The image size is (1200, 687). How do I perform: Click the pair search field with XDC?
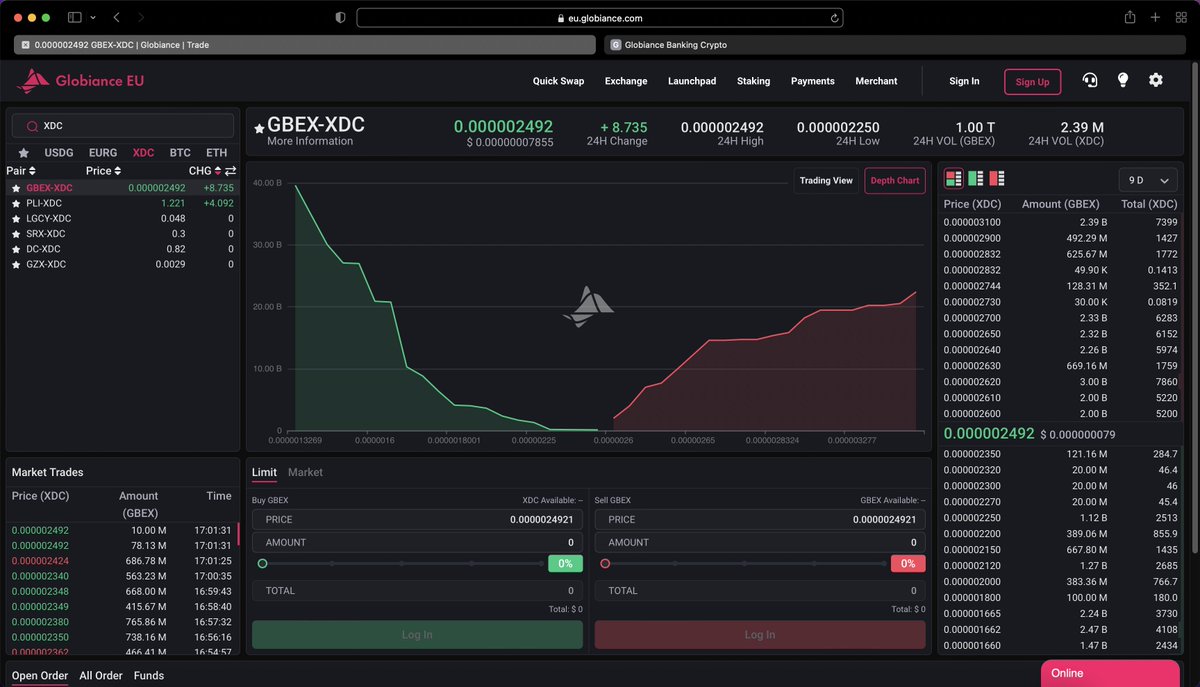click(123, 126)
